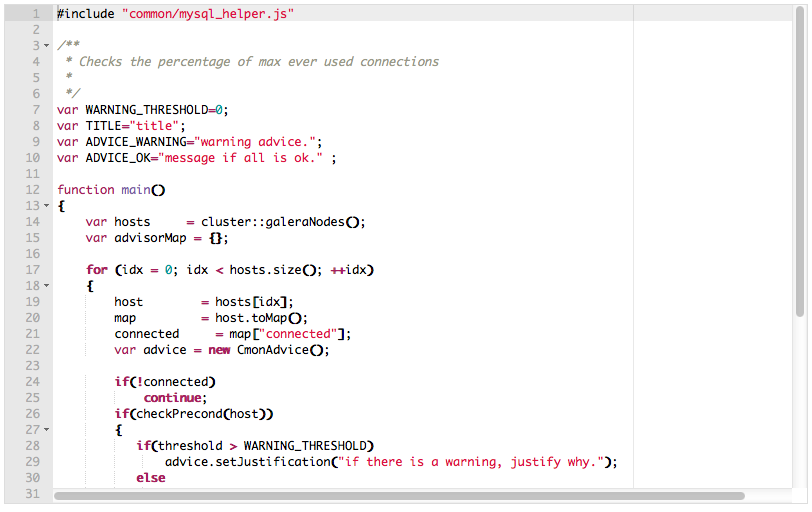The image size is (812, 512).
Task: Click line number 31 in the gutter
Action: pyautogui.click(x=33, y=493)
